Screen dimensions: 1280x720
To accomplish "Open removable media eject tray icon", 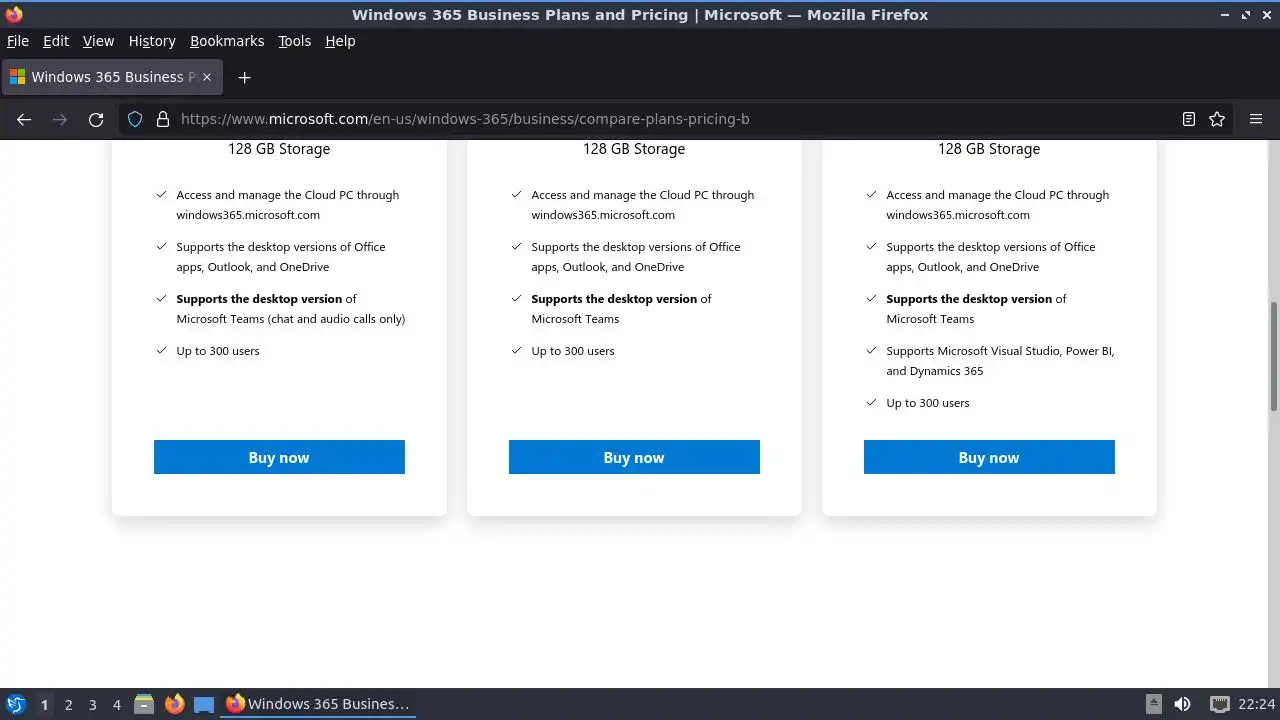I will pyautogui.click(x=1153, y=704).
